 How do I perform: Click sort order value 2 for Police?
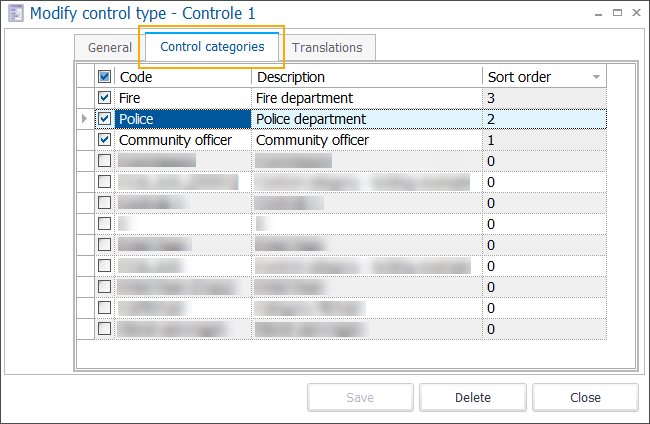(x=544, y=119)
